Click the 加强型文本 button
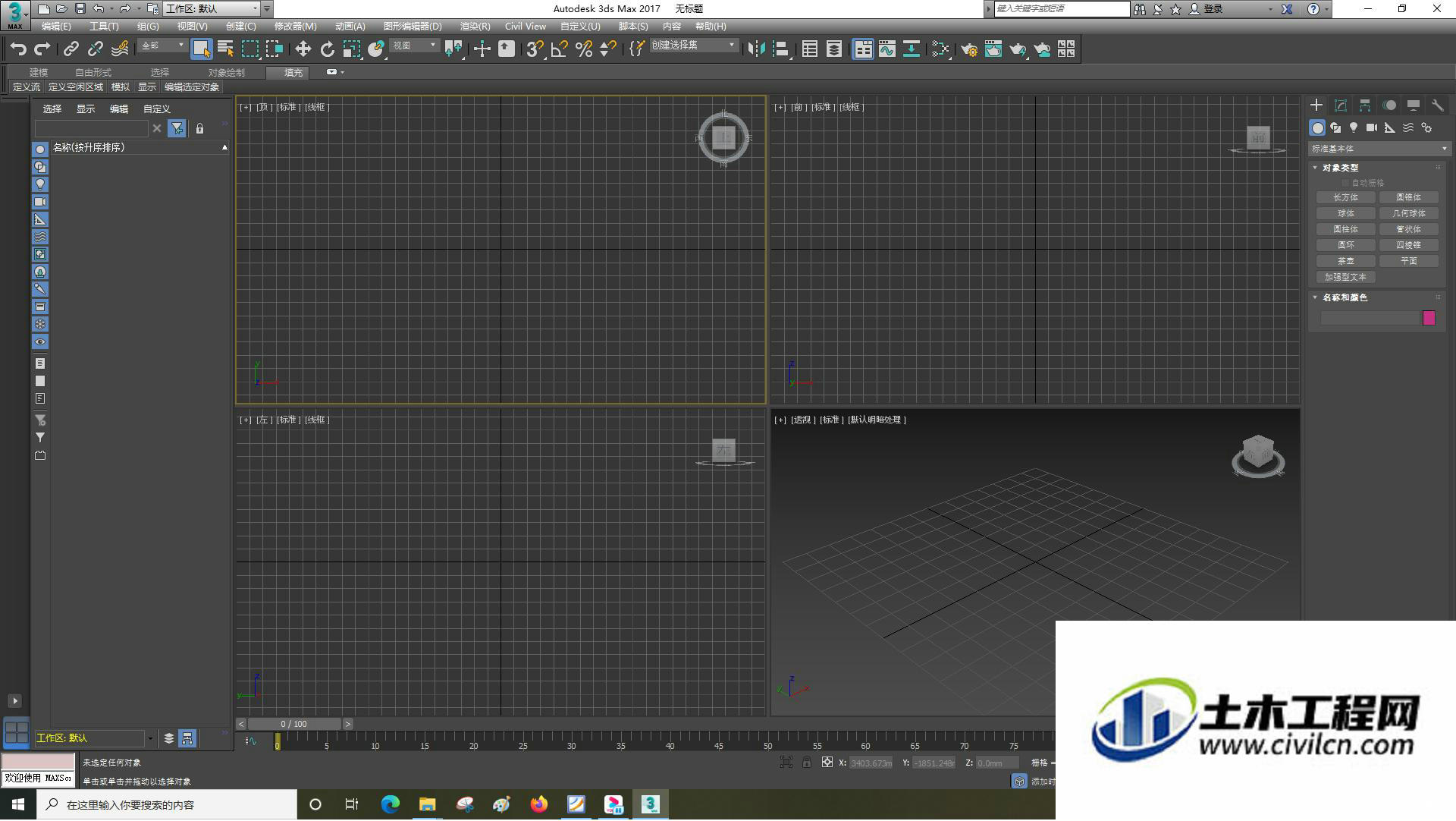 [x=1345, y=278]
